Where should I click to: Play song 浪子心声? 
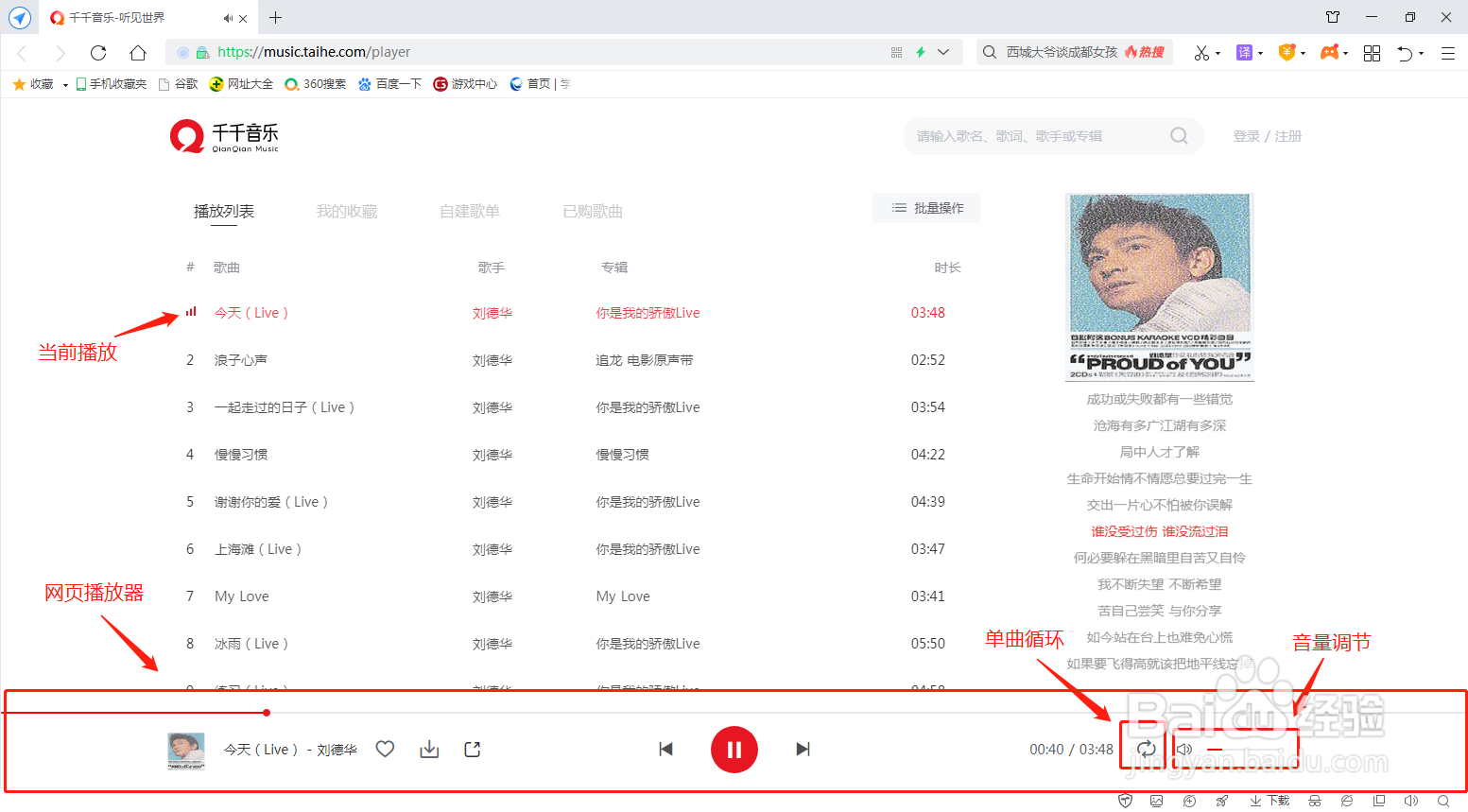(241, 360)
